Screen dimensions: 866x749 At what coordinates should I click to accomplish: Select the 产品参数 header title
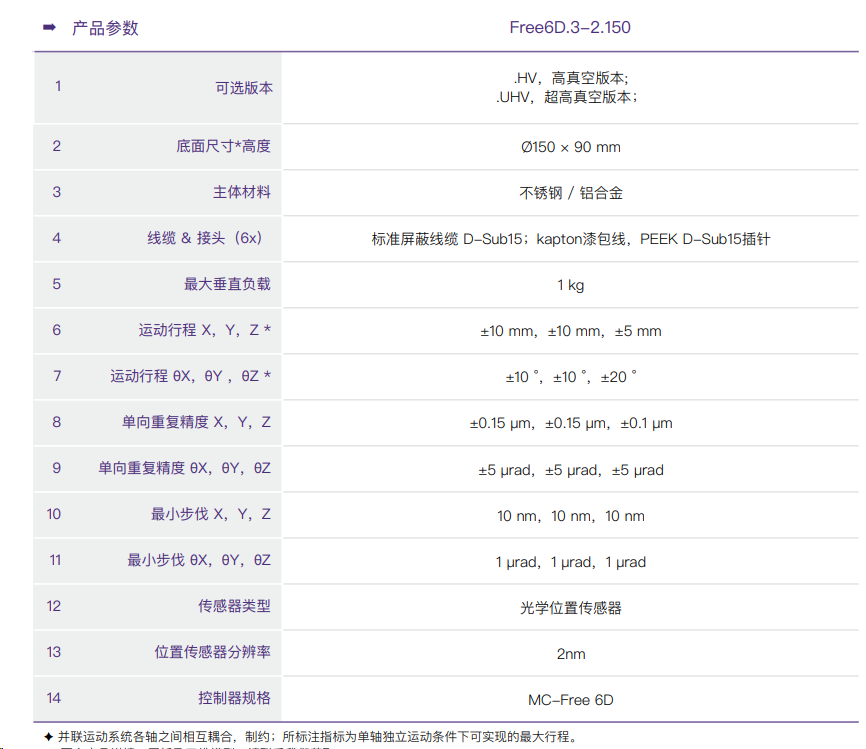point(105,28)
